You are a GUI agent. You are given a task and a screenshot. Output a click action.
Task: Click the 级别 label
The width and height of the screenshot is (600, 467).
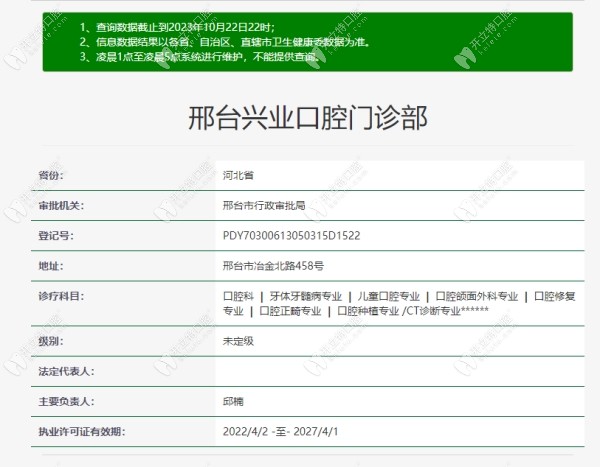point(51,341)
